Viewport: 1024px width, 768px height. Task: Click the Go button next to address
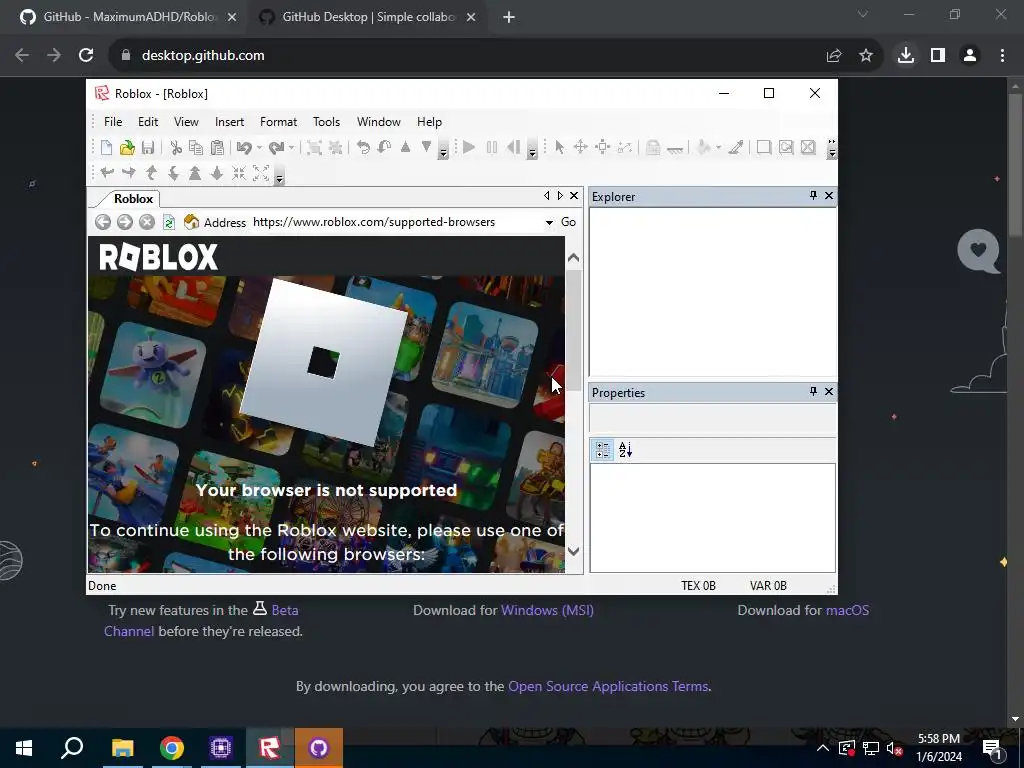[568, 222]
